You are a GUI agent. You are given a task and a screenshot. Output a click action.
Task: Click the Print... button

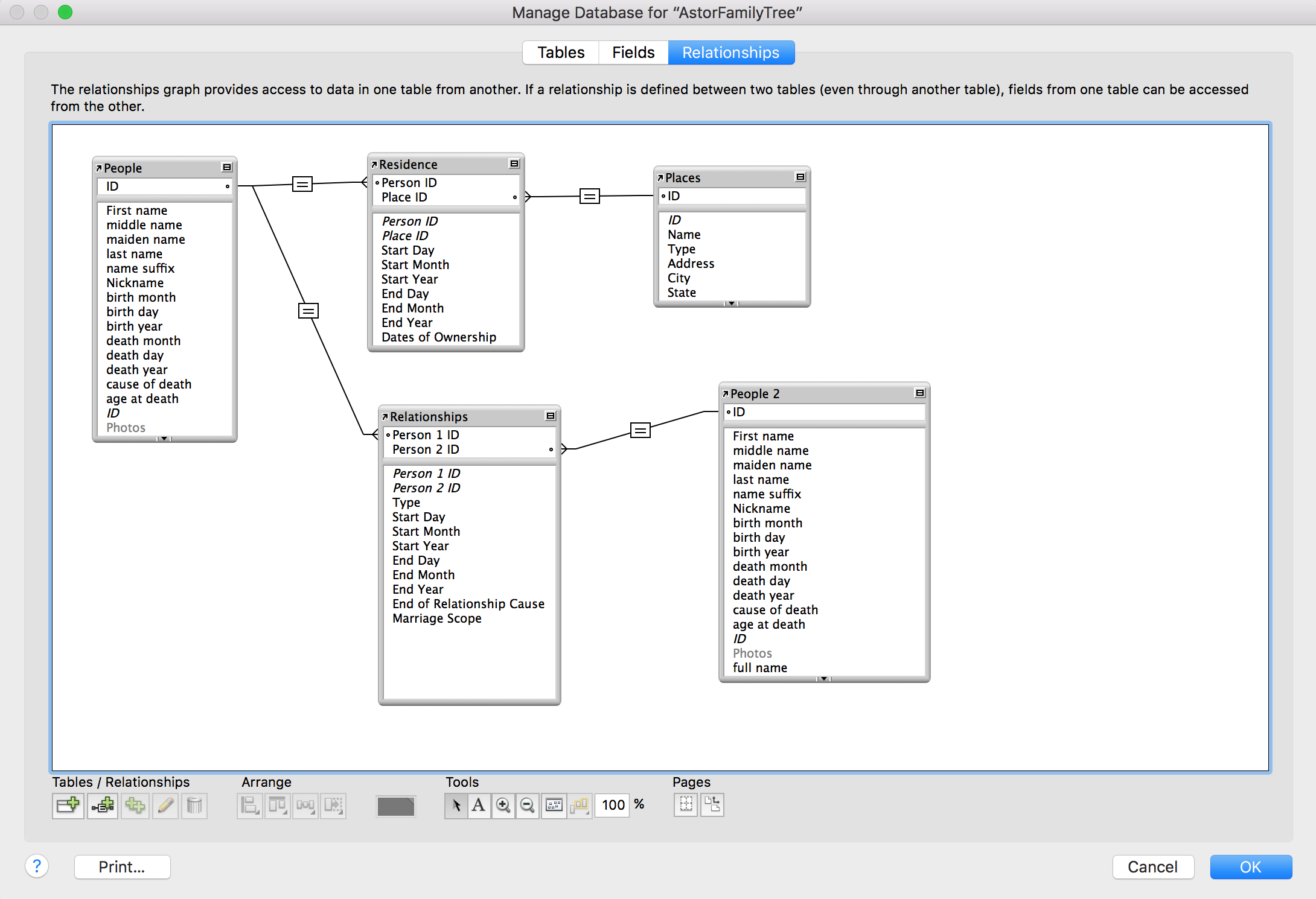122,867
